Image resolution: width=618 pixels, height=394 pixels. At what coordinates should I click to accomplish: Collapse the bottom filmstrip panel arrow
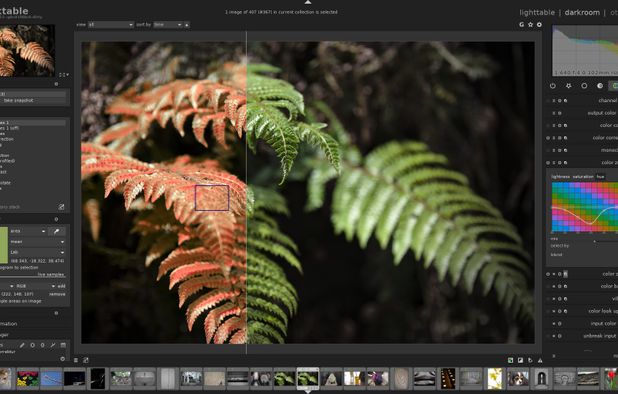(x=308, y=392)
